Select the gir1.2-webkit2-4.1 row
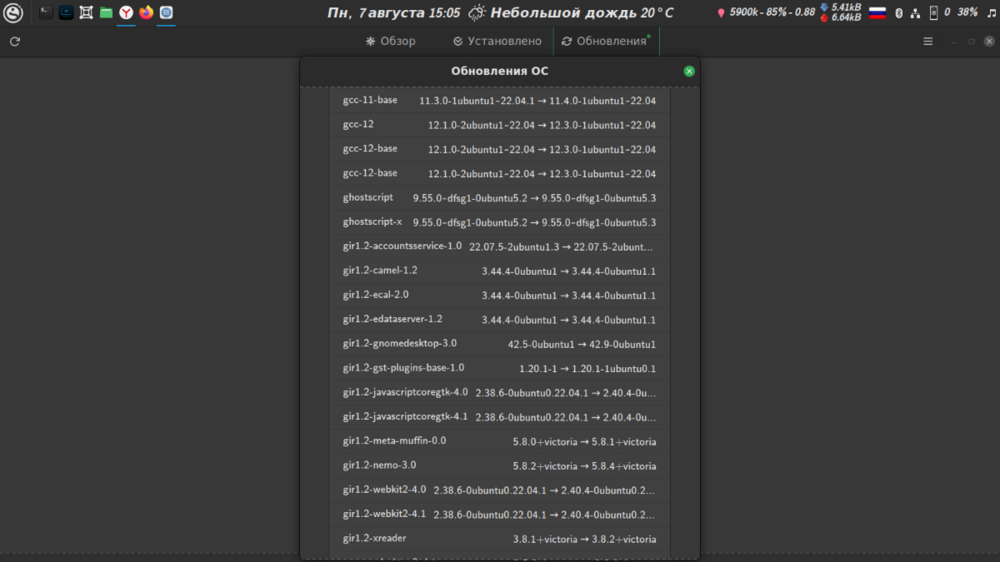Viewport: 1000px width, 562px height. pos(499,514)
